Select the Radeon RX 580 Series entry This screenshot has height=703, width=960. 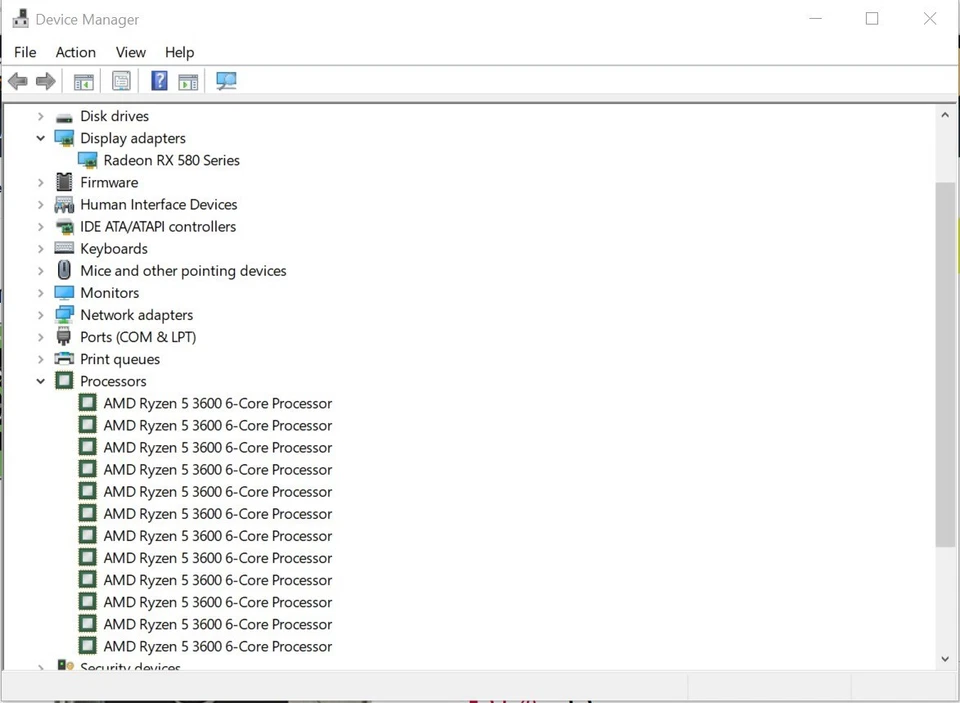click(x=171, y=160)
